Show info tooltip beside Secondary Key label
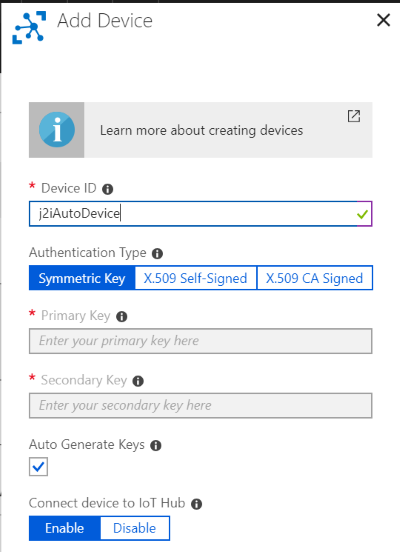Viewport: 400px width, 552px height. click(138, 381)
